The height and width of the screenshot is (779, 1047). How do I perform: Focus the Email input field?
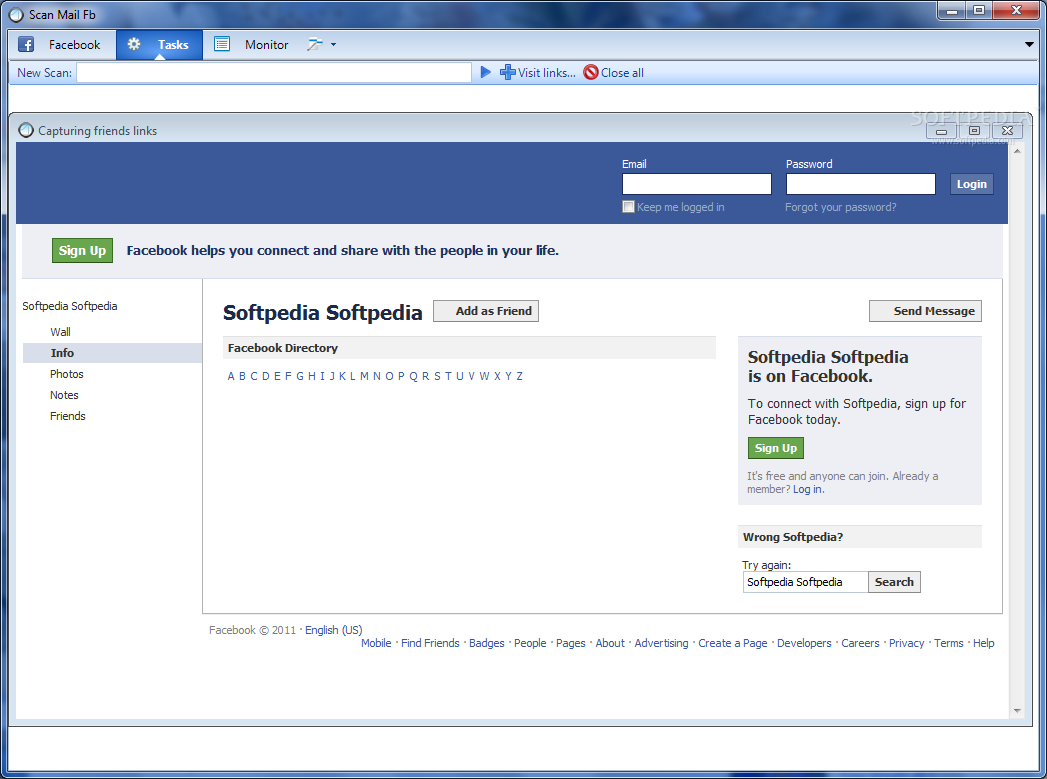(696, 184)
